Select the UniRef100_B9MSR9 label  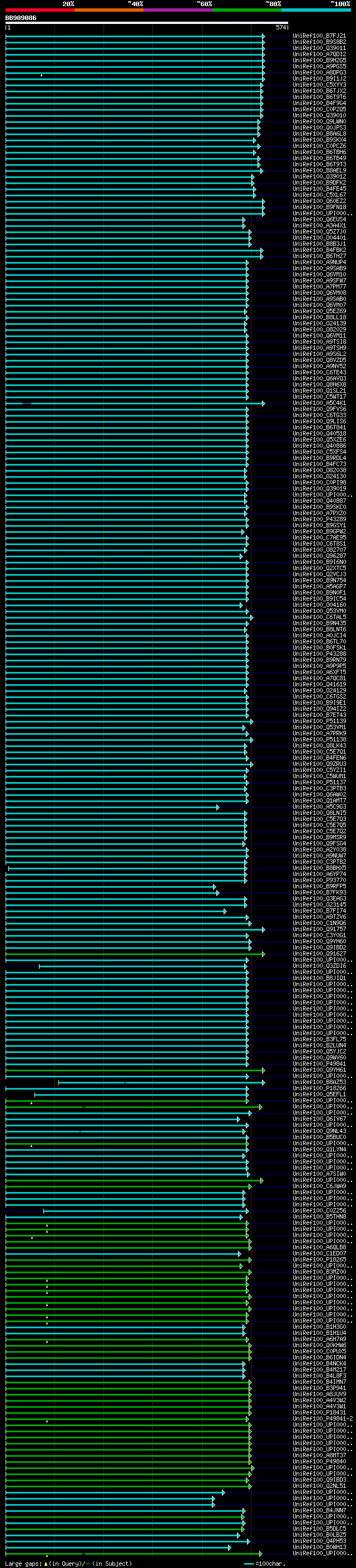pyautogui.click(x=319, y=837)
